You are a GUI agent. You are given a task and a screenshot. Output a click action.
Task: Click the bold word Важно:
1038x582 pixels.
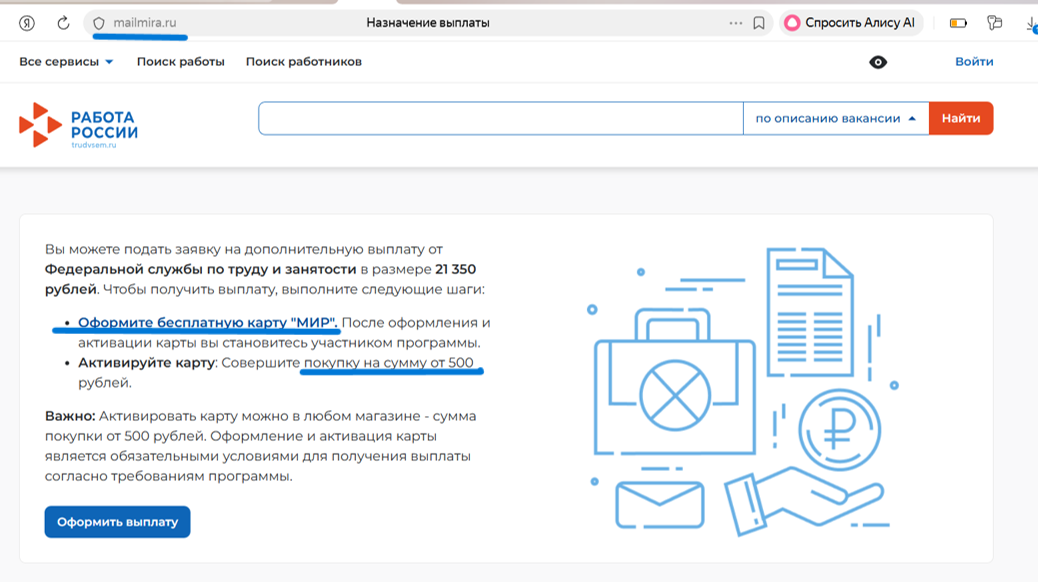tap(70, 416)
